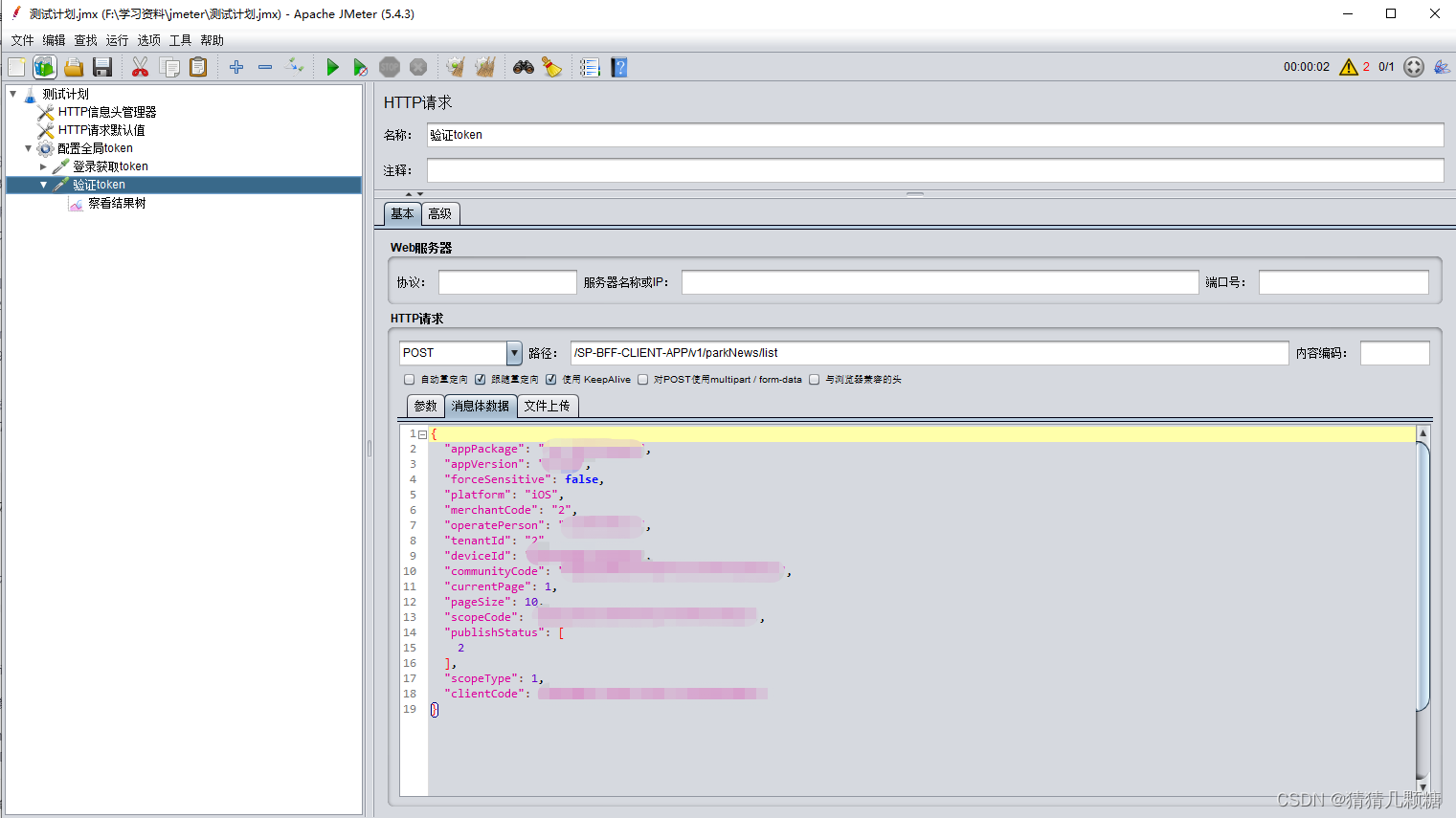Uncheck 使用 KeepAlive checkbox
Image resolution: width=1456 pixels, height=818 pixels.
click(551, 380)
